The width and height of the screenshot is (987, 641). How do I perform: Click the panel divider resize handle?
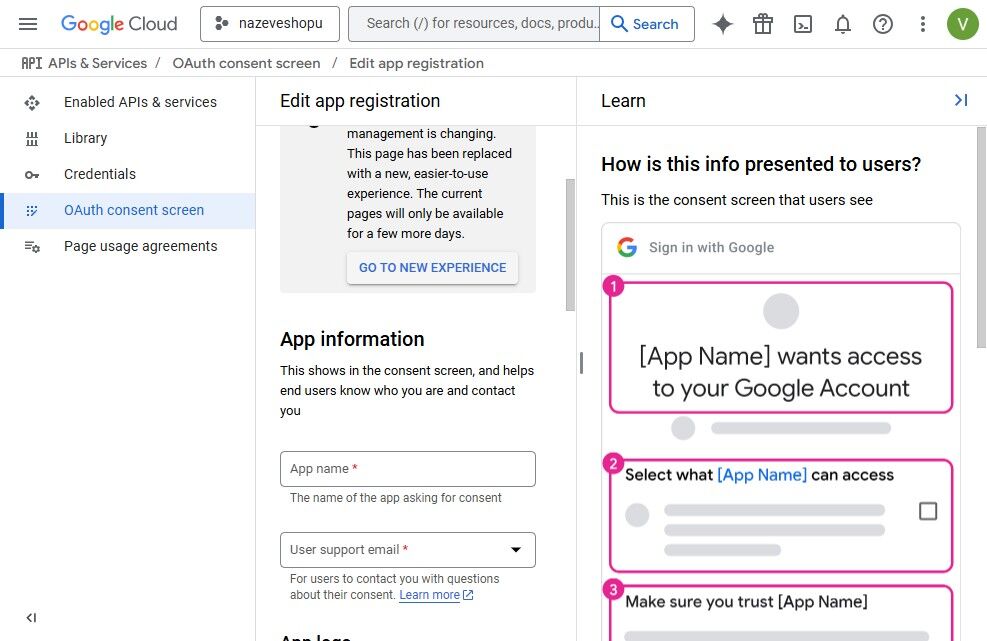tap(581, 363)
